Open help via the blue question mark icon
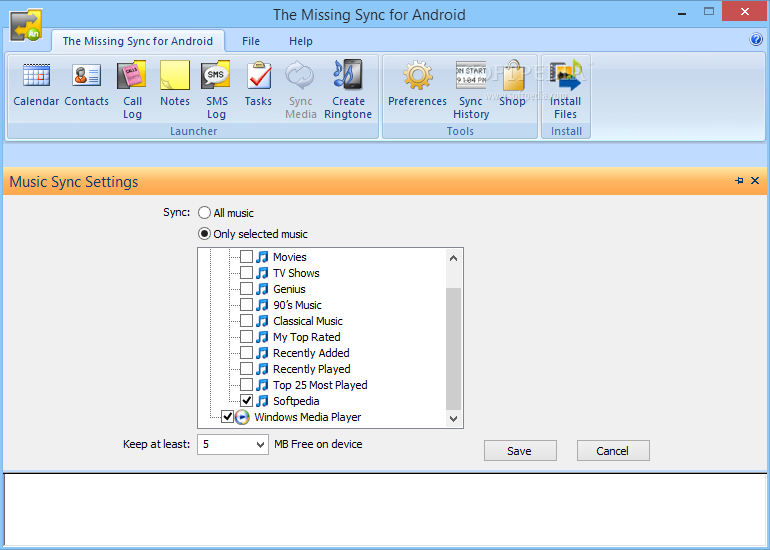Image resolution: width=770 pixels, height=550 pixels. [x=756, y=40]
